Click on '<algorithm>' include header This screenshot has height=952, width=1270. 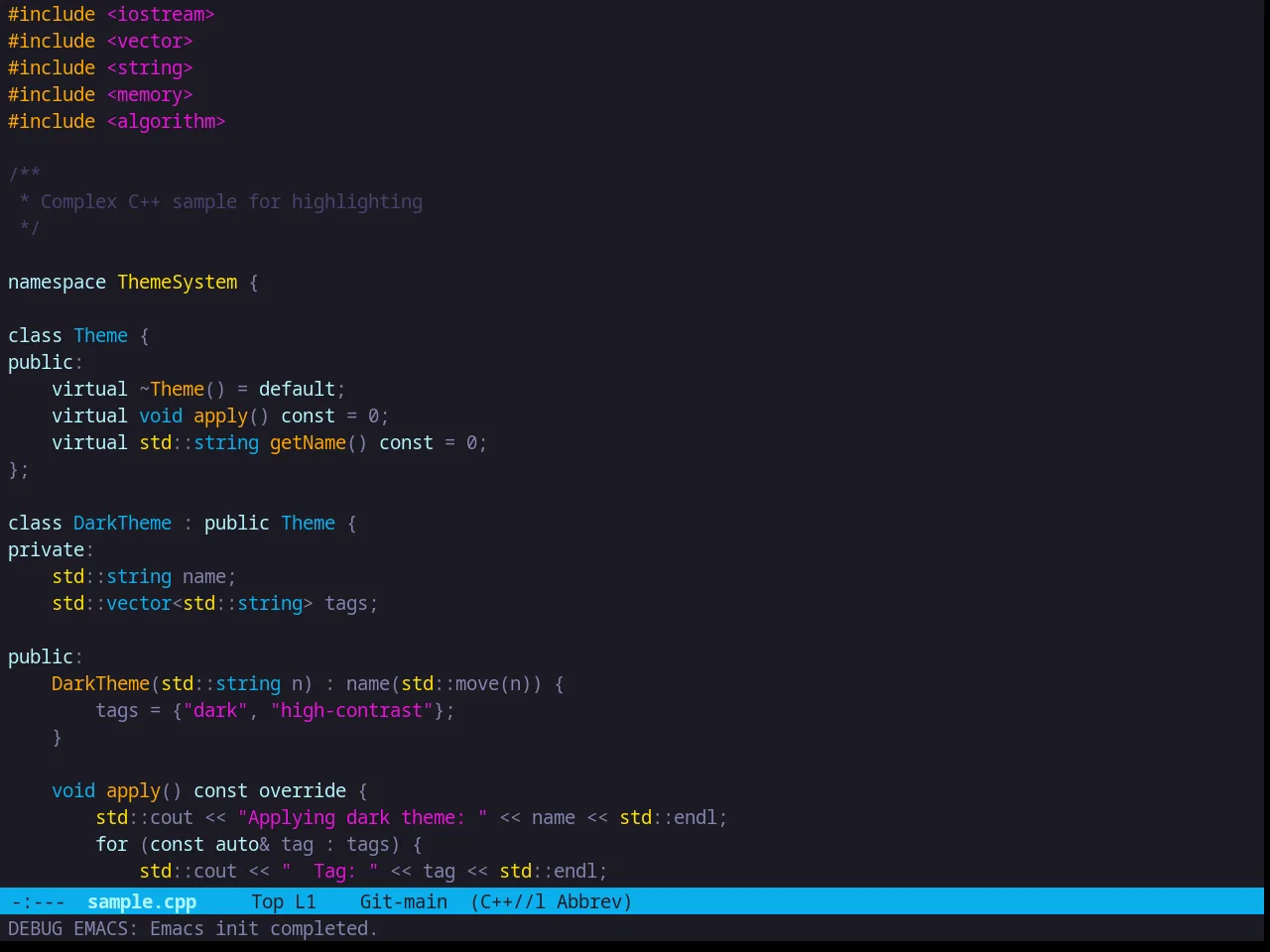(x=166, y=121)
